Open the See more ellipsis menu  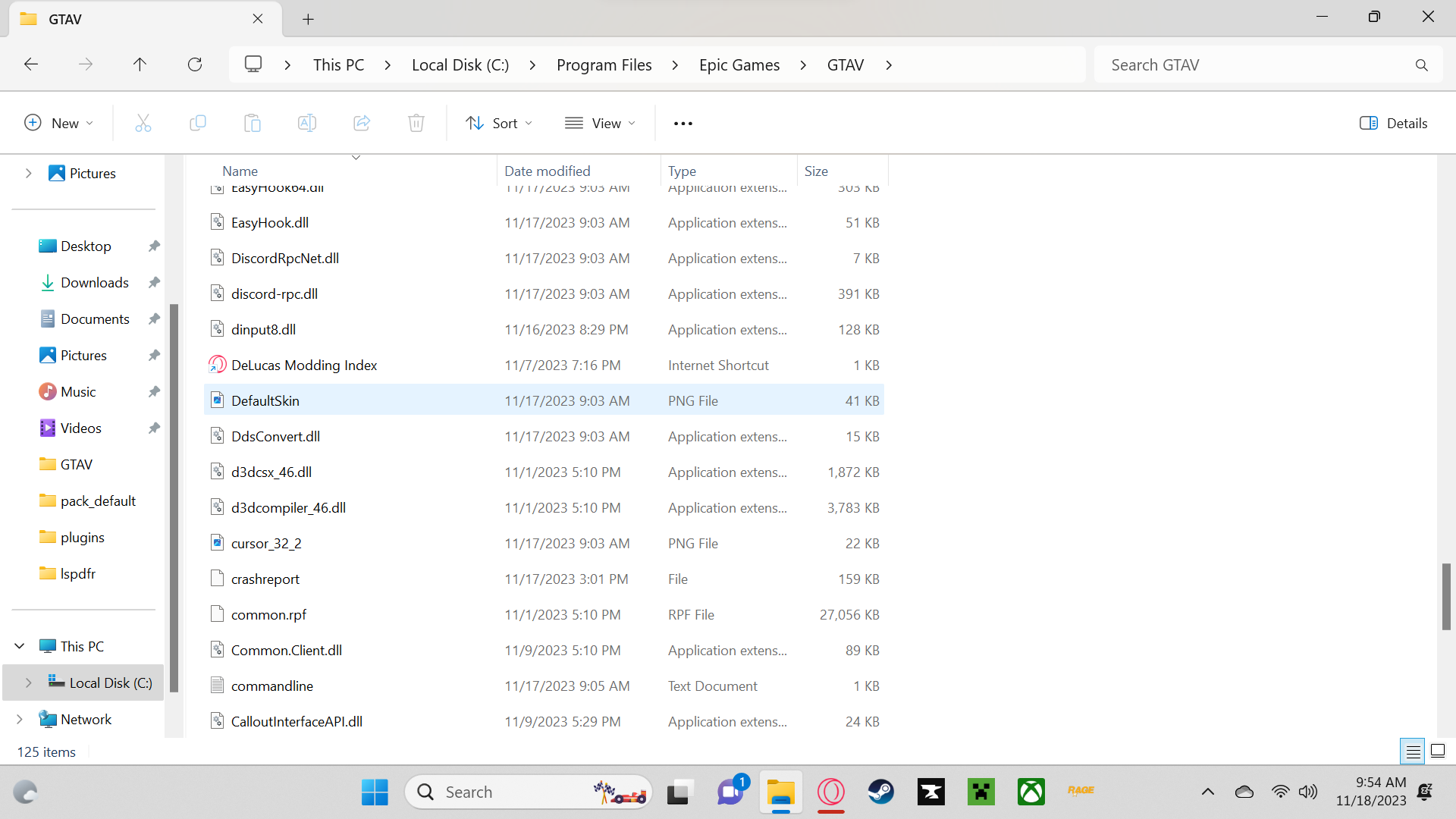coord(683,124)
